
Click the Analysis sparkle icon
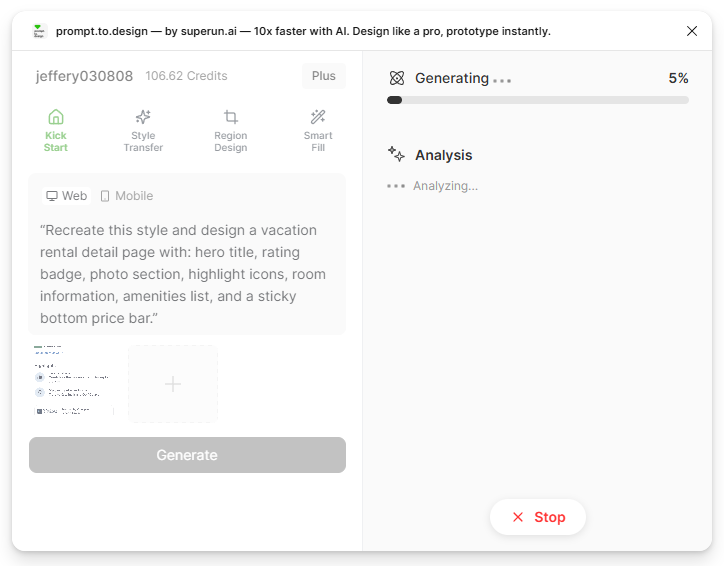(x=396, y=154)
